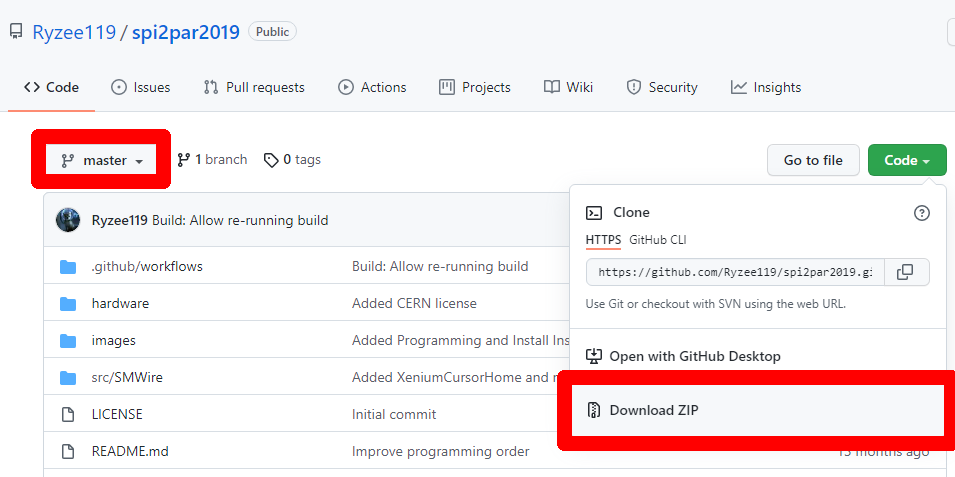Toggle the green Code dropdown button

[907, 160]
